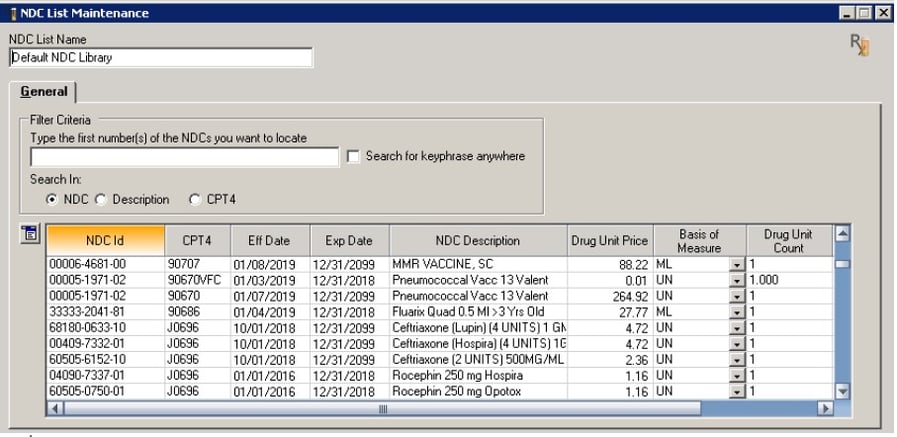Viewport: 897px width, 437px height.
Task: Select the Fluarix Quad 0.5 Ml row
Action: click(x=478, y=312)
